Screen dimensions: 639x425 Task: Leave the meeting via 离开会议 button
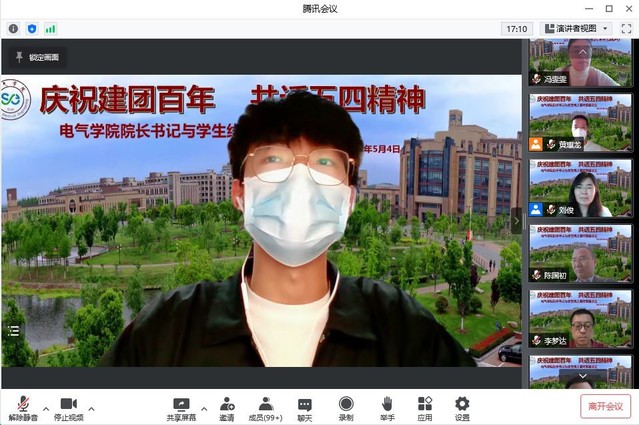[x=605, y=406]
